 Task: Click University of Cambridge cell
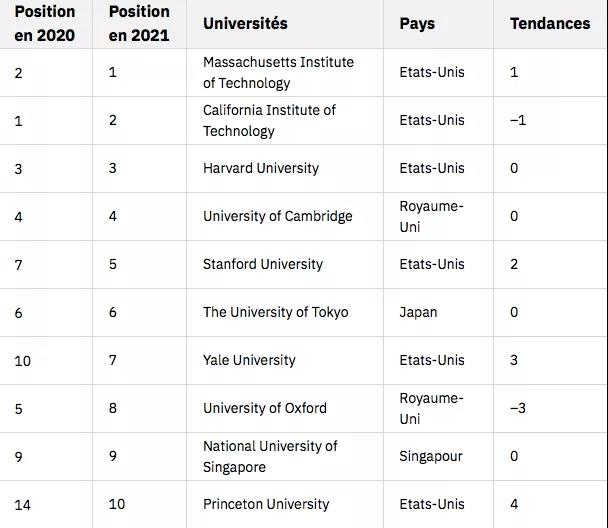click(x=277, y=216)
